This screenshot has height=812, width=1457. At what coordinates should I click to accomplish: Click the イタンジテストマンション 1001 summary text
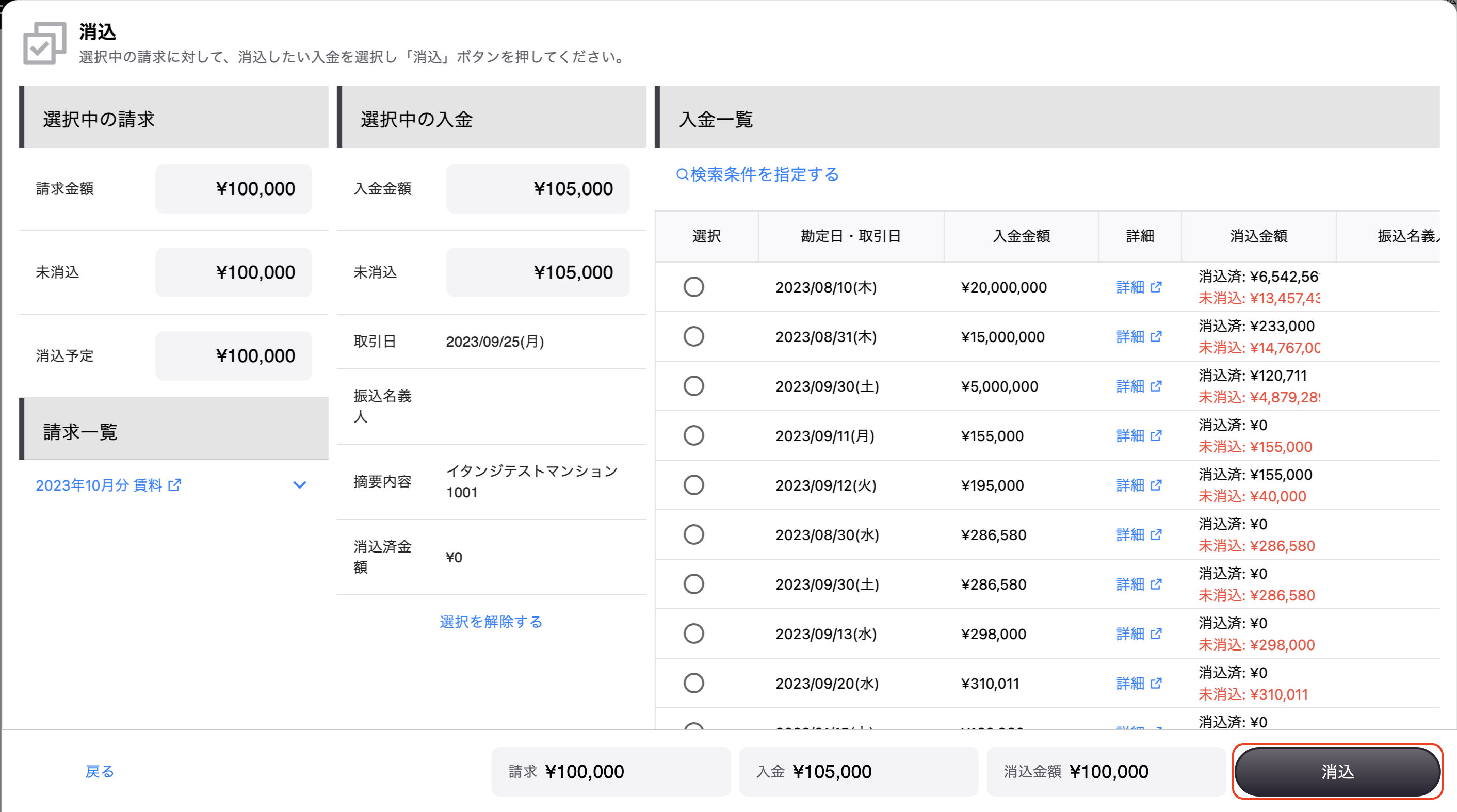531,482
